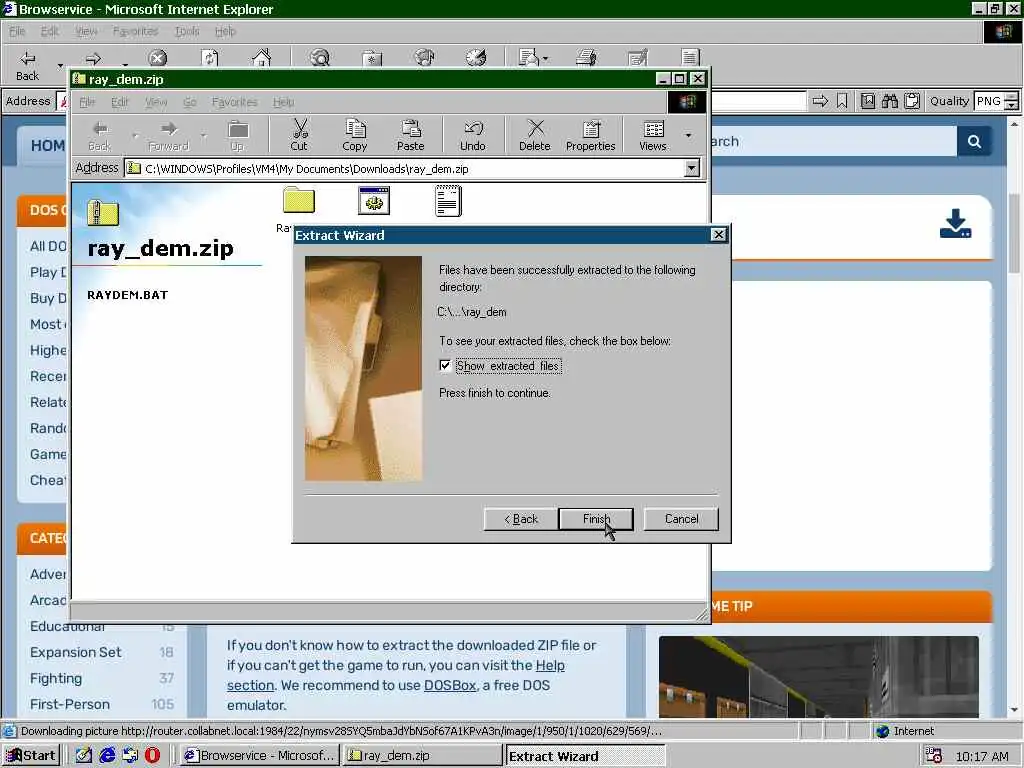Screen dimensions: 1024x768
Task: Click Cut in ray_dem.zip toolbar
Action: pos(299,135)
